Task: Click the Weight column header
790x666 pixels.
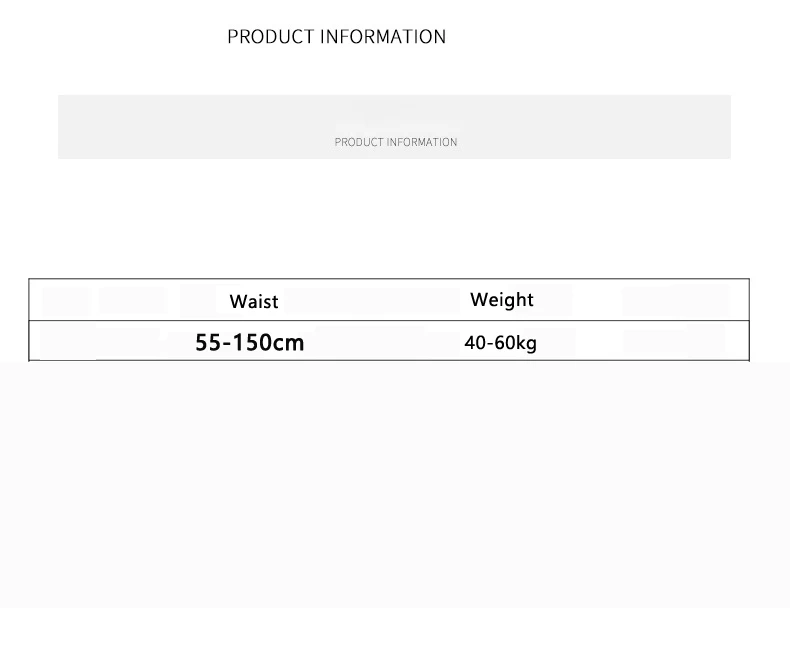Action: (x=502, y=300)
